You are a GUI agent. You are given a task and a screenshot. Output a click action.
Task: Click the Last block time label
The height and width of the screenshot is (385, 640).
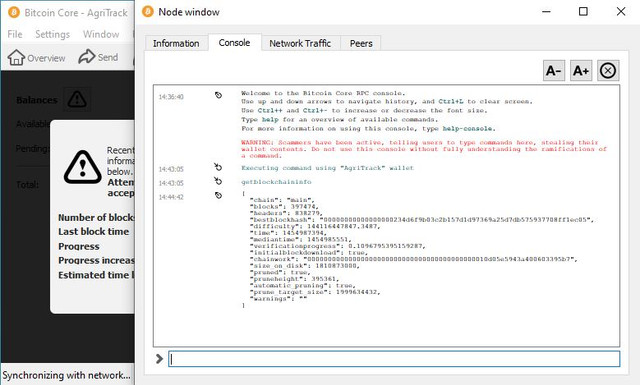93,231
